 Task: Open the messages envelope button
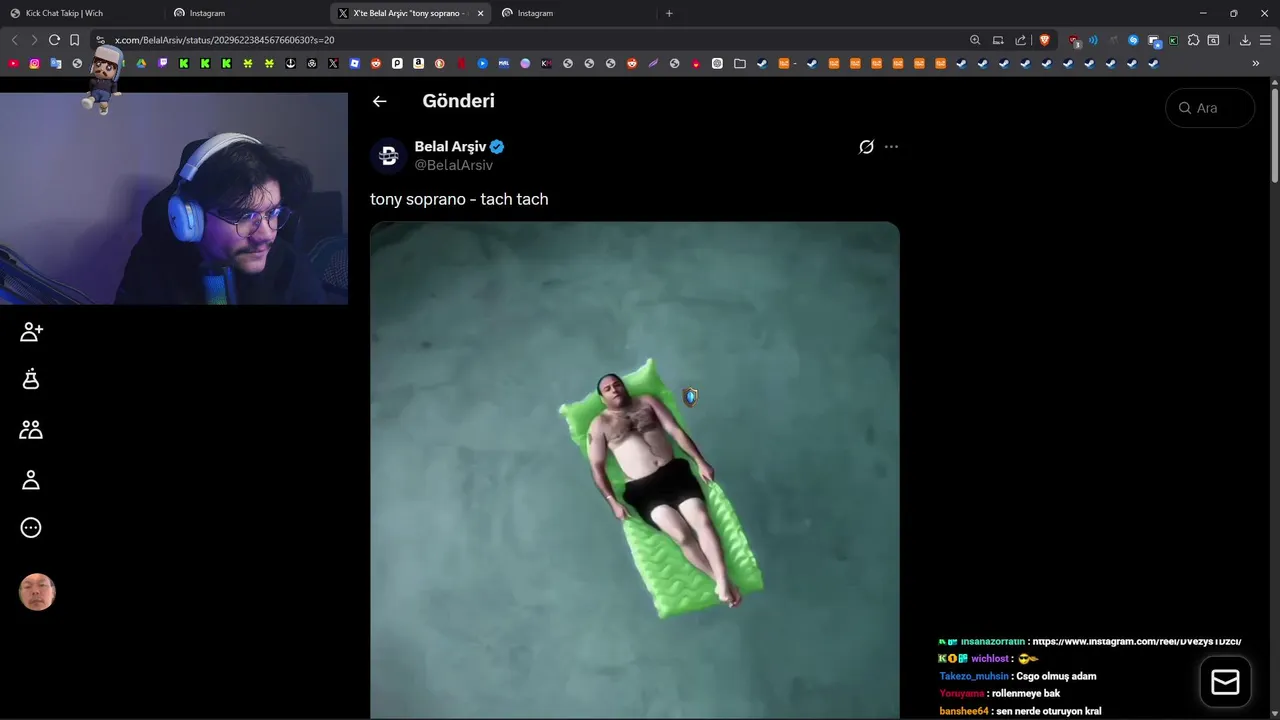(1225, 682)
